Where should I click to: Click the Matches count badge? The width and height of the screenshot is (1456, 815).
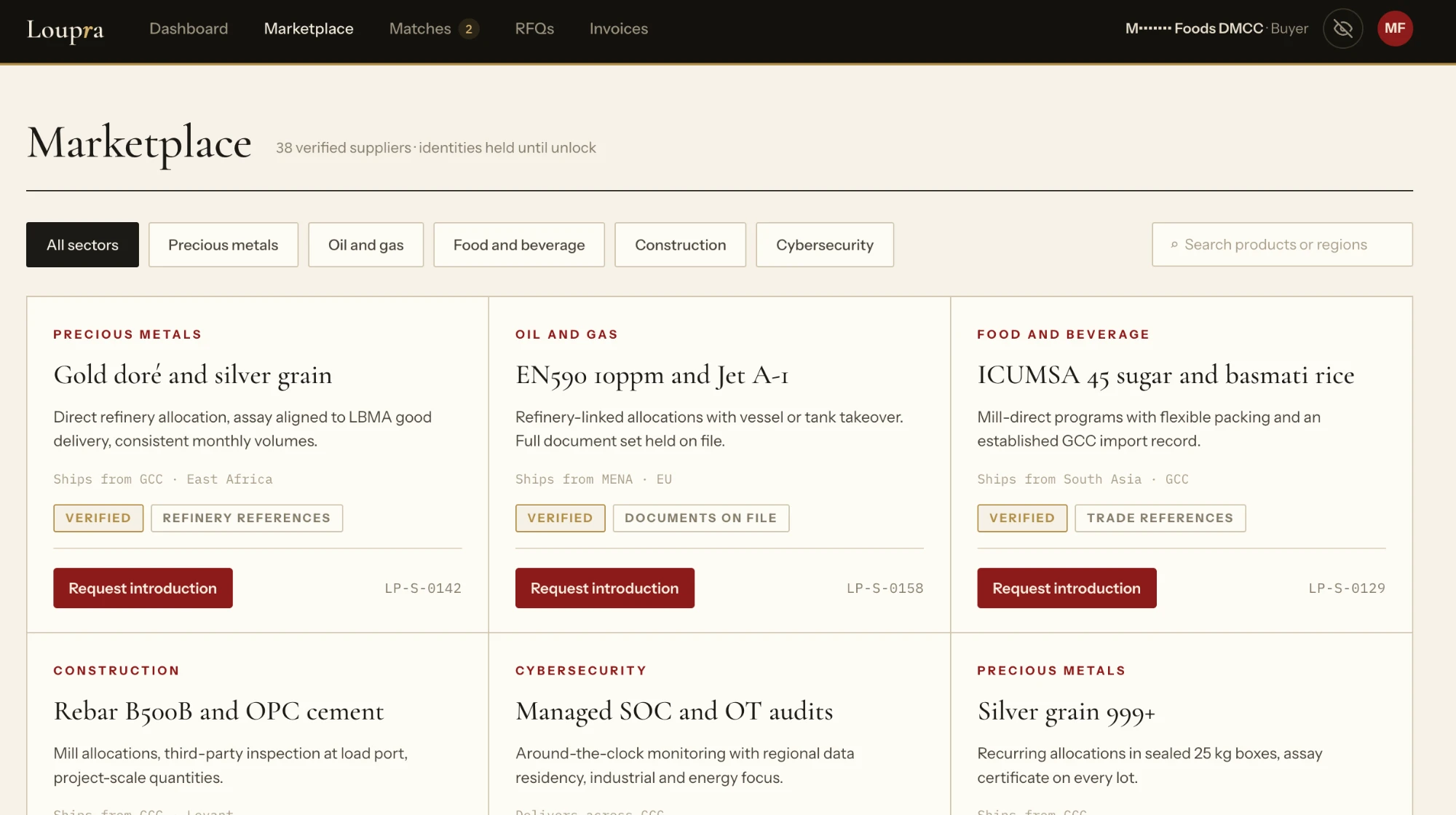click(469, 29)
